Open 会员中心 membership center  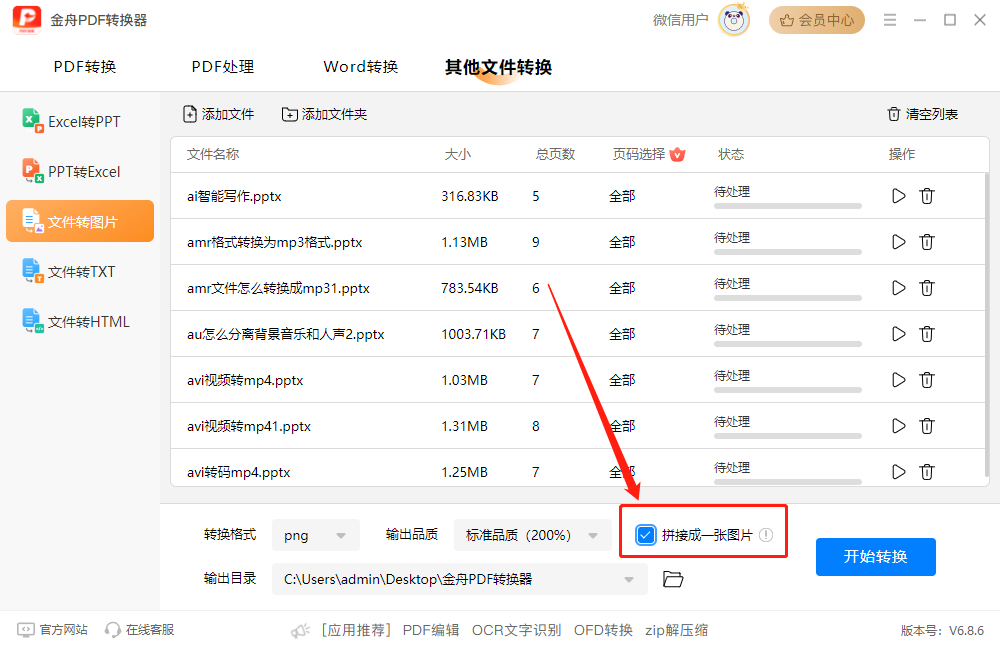[816, 20]
